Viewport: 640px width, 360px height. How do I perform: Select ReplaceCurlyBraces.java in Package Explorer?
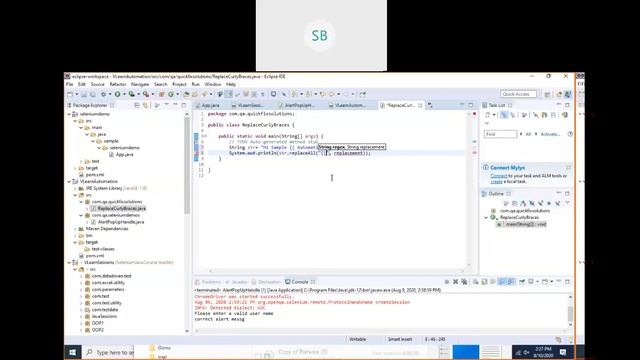(x=121, y=208)
